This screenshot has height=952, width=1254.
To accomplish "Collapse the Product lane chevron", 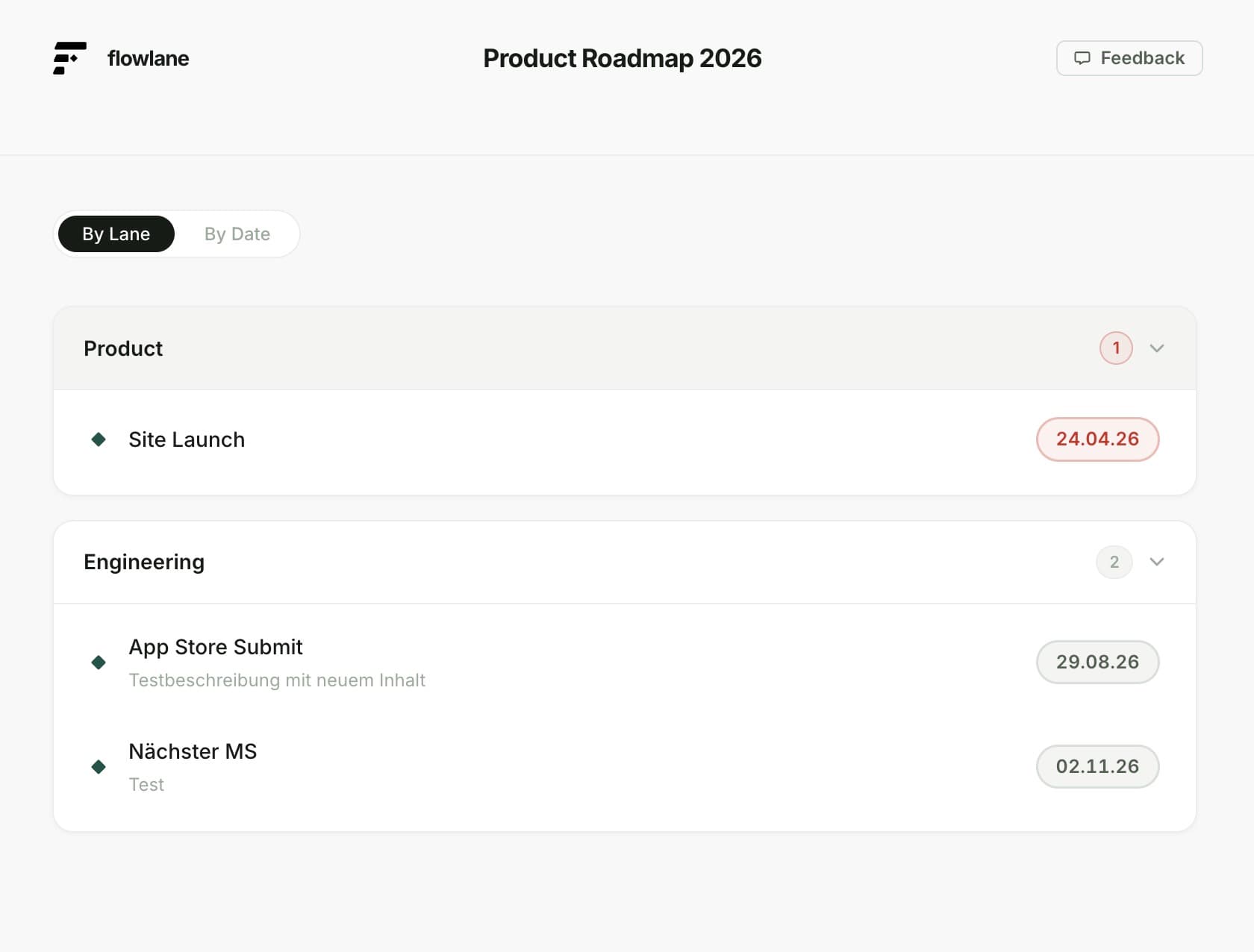I will pos(1157,348).
